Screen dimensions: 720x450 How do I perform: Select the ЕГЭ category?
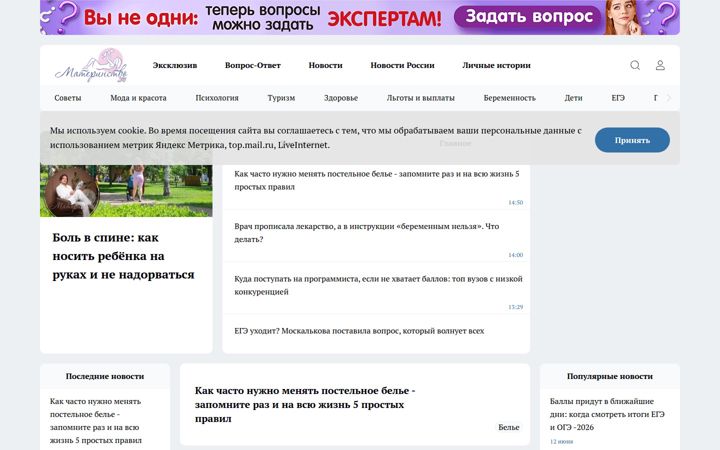pyautogui.click(x=618, y=98)
